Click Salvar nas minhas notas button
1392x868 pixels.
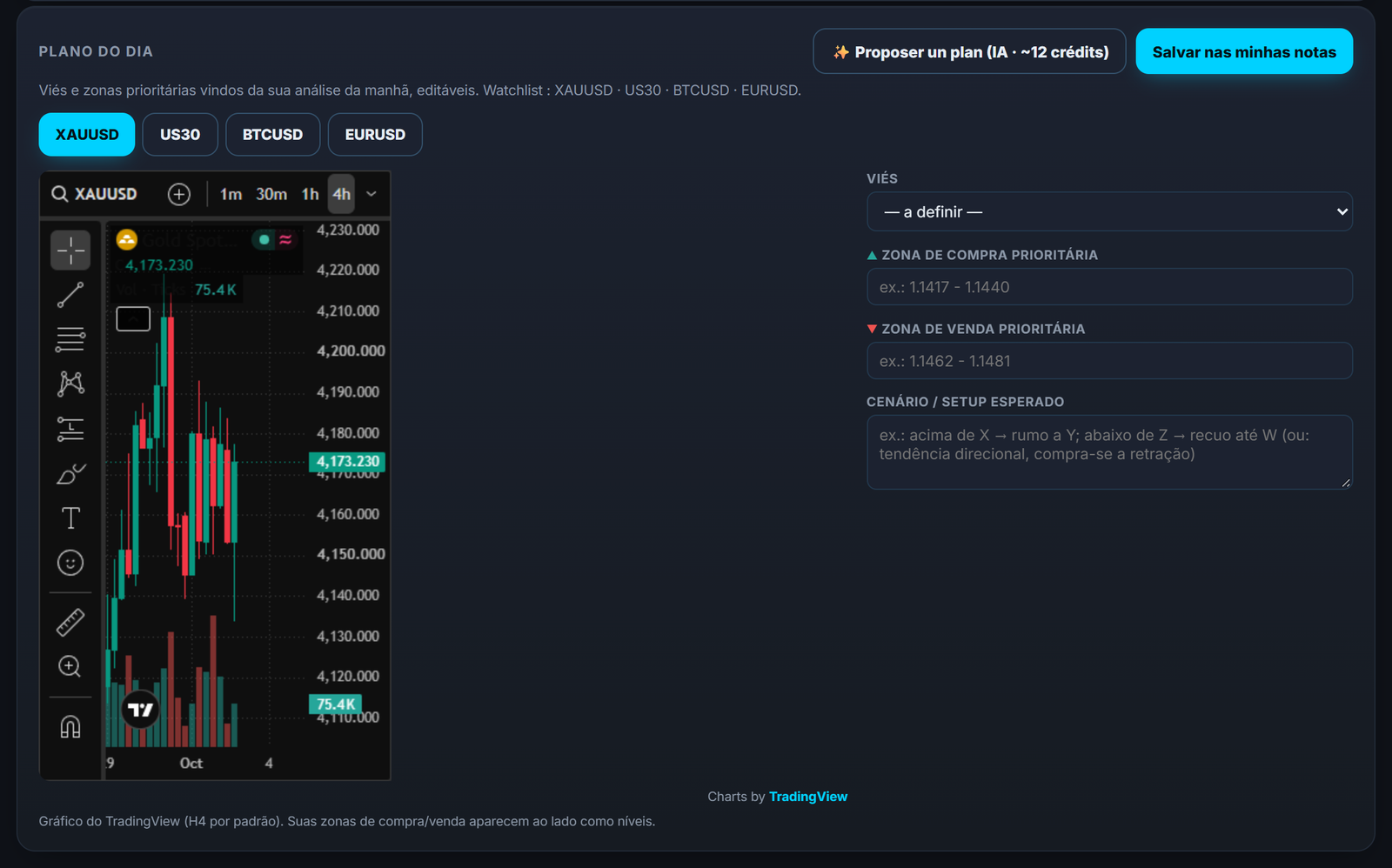pyautogui.click(x=1244, y=51)
